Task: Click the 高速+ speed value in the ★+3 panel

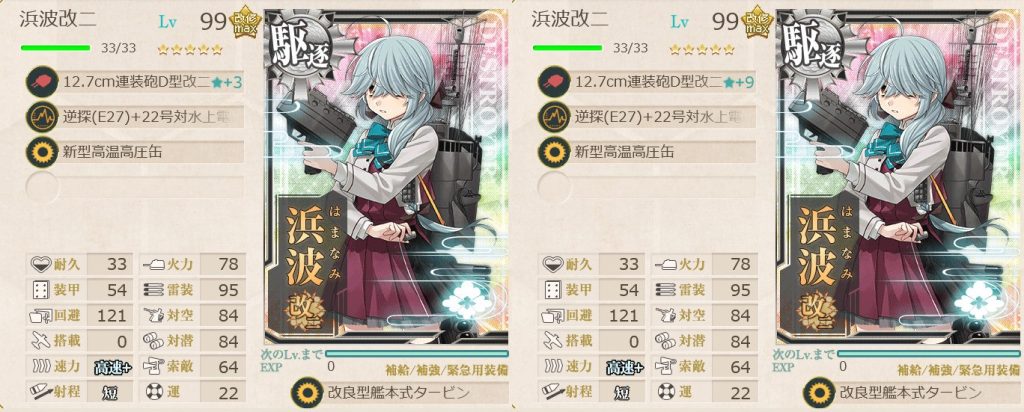Action: pos(110,368)
